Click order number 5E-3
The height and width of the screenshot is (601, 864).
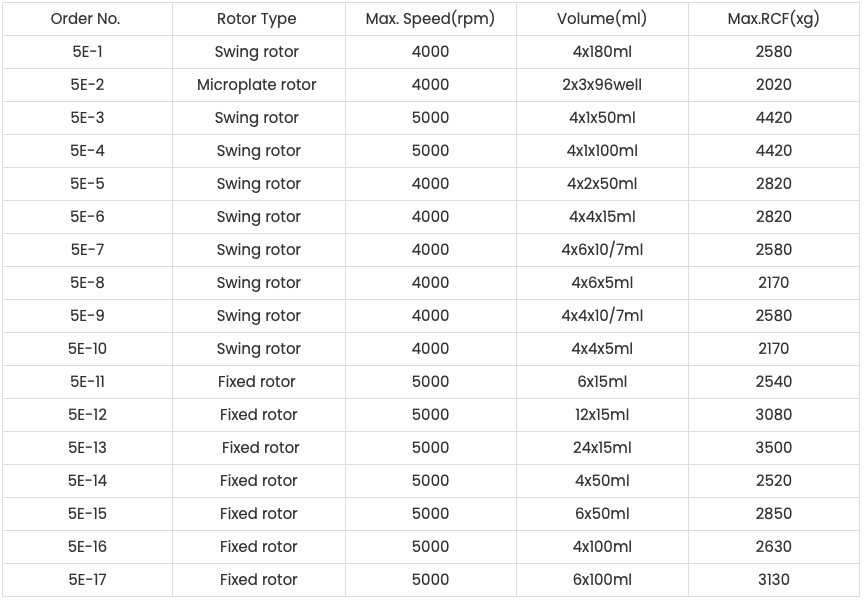[x=87, y=118]
